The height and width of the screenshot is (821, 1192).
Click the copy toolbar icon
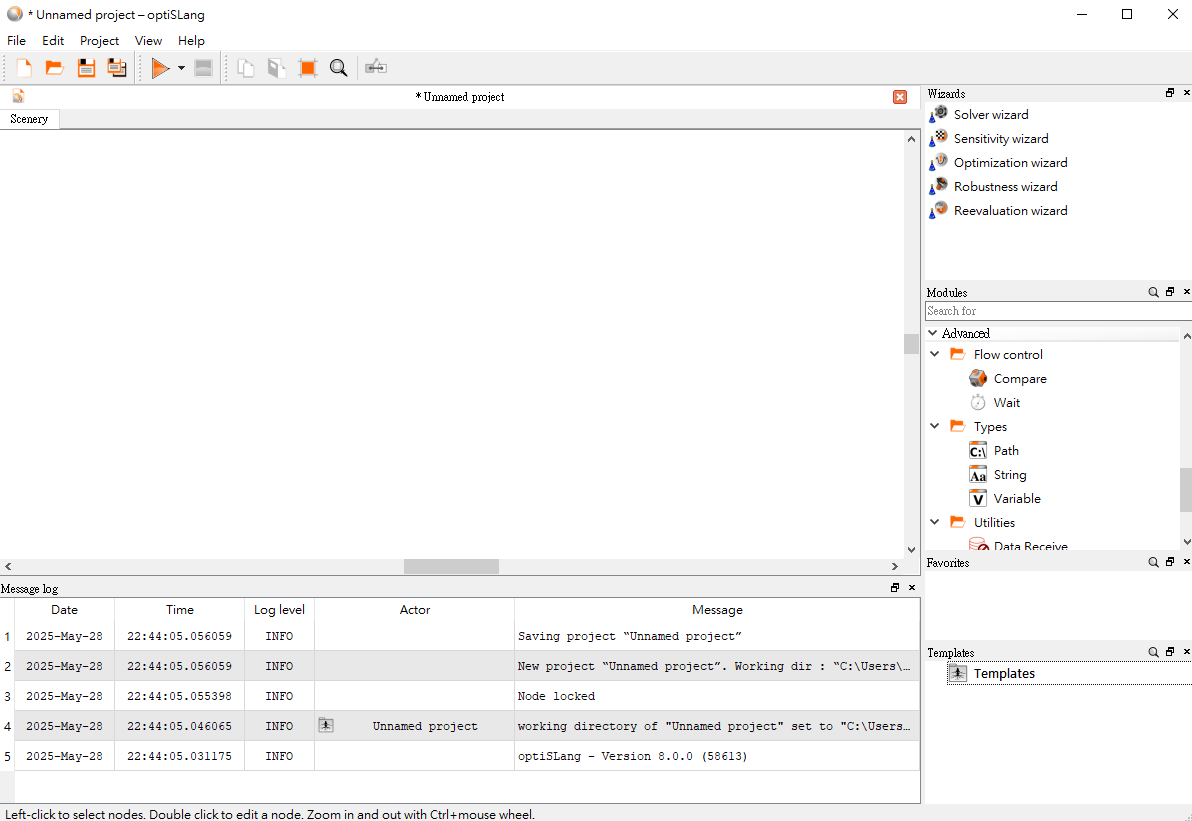click(x=246, y=68)
